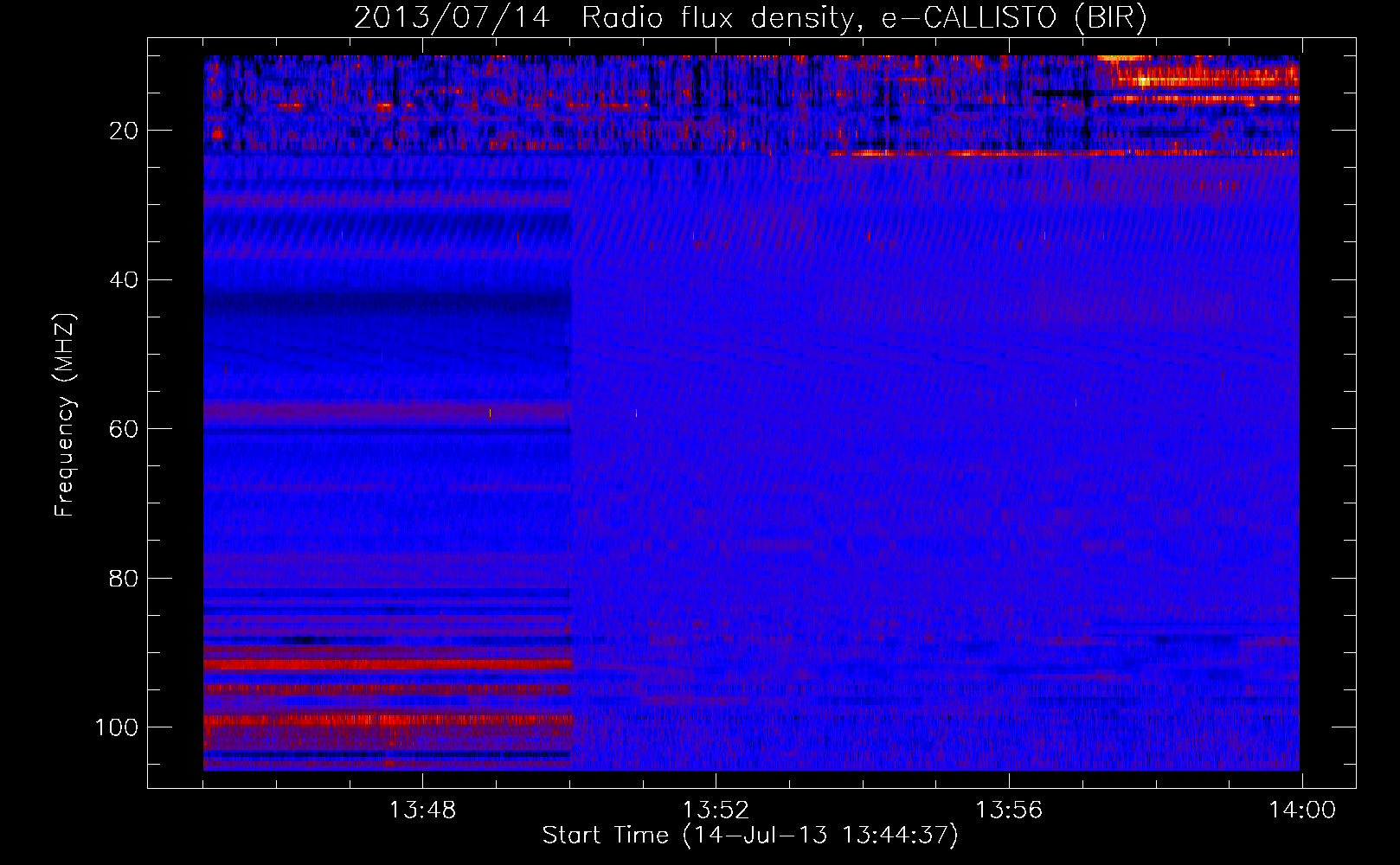Click the '13:52' time tick label

[x=716, y=811]
